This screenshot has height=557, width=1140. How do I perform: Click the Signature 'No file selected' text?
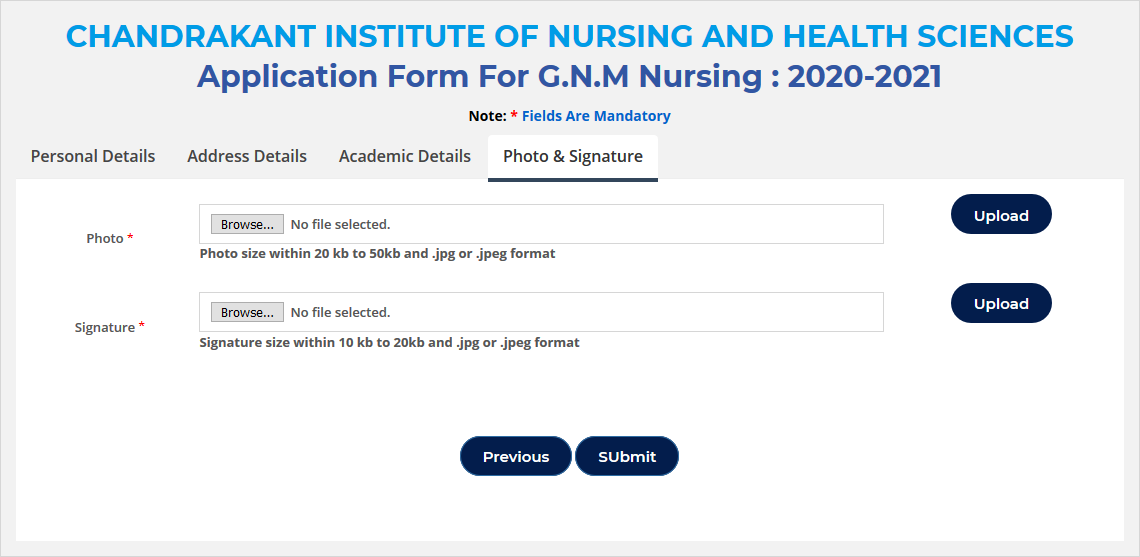pyautogui.click(x=340, y=313)
